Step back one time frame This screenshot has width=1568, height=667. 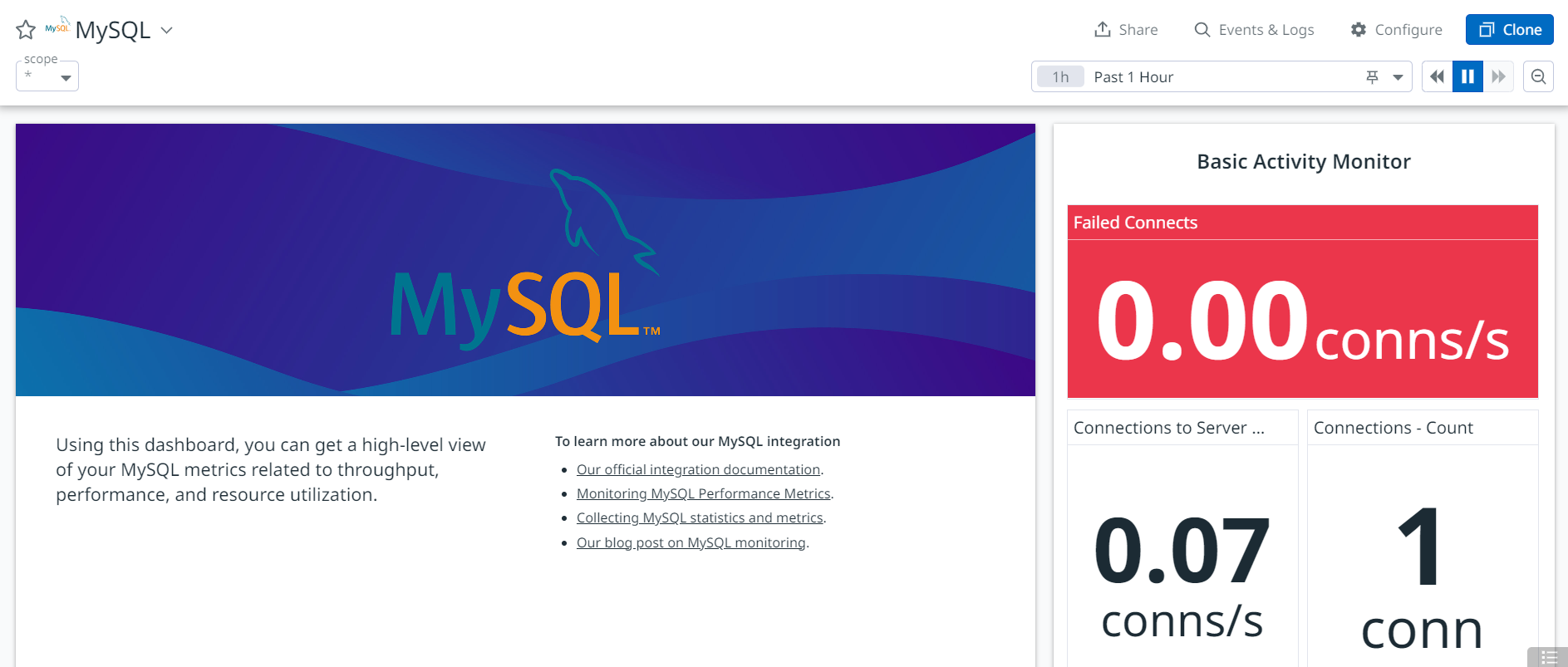point(1437,76)
